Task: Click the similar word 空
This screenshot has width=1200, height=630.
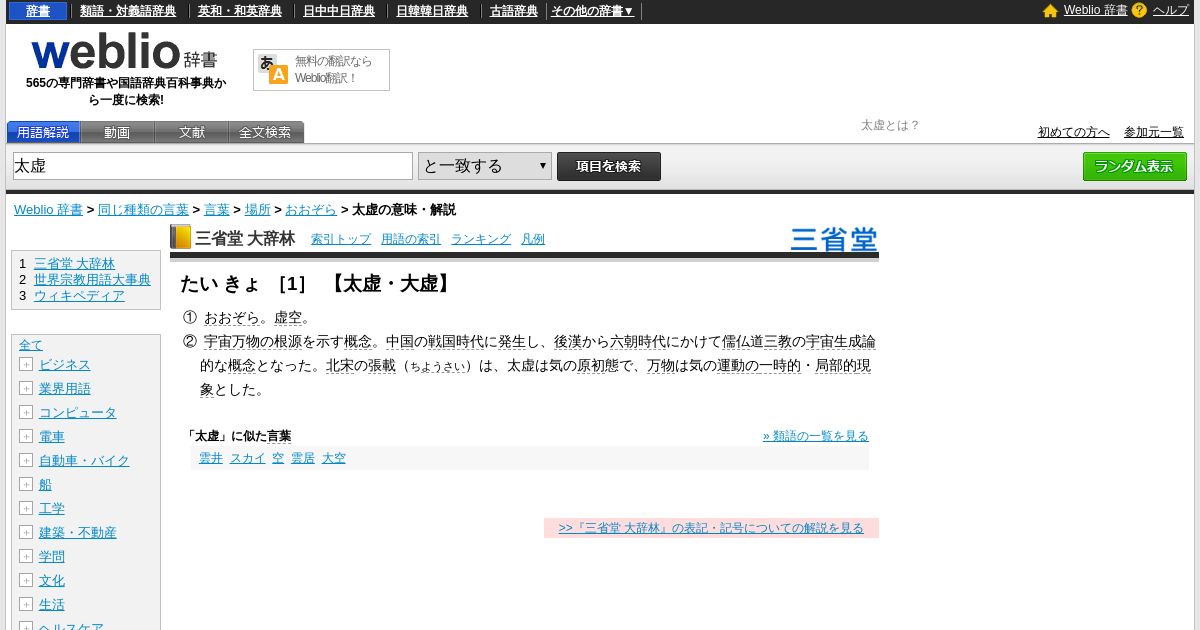Action: [278, 458]
